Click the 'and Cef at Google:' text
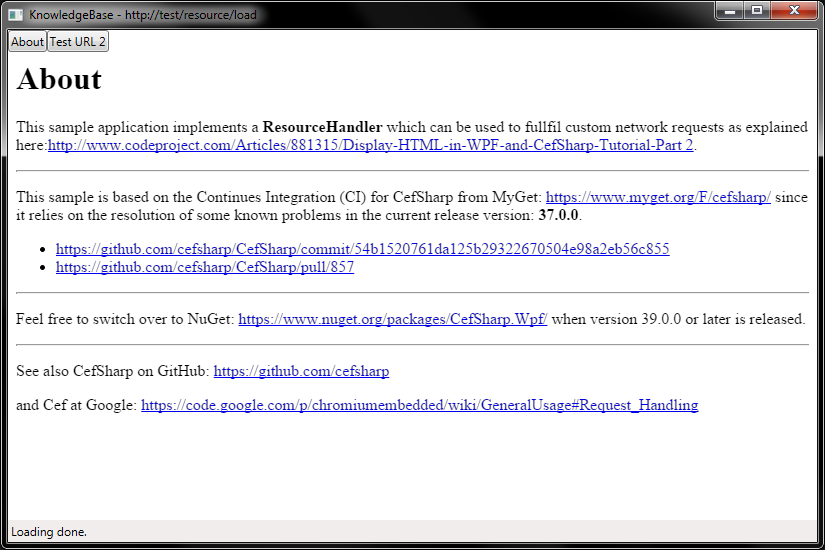 tap(76, 405)
